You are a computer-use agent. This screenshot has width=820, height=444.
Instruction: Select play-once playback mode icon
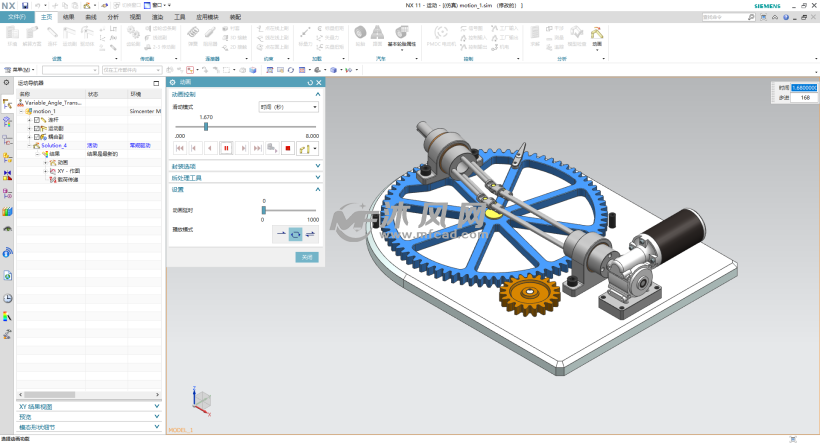[282, 233]
